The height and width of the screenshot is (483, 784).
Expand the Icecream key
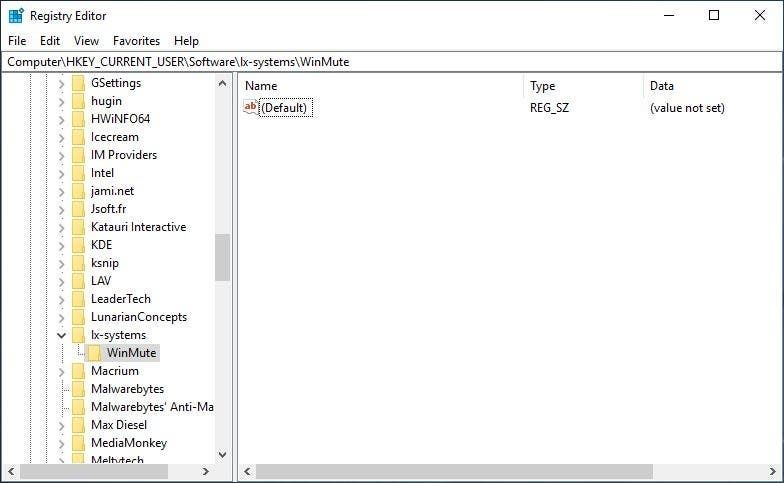point(62,138)
